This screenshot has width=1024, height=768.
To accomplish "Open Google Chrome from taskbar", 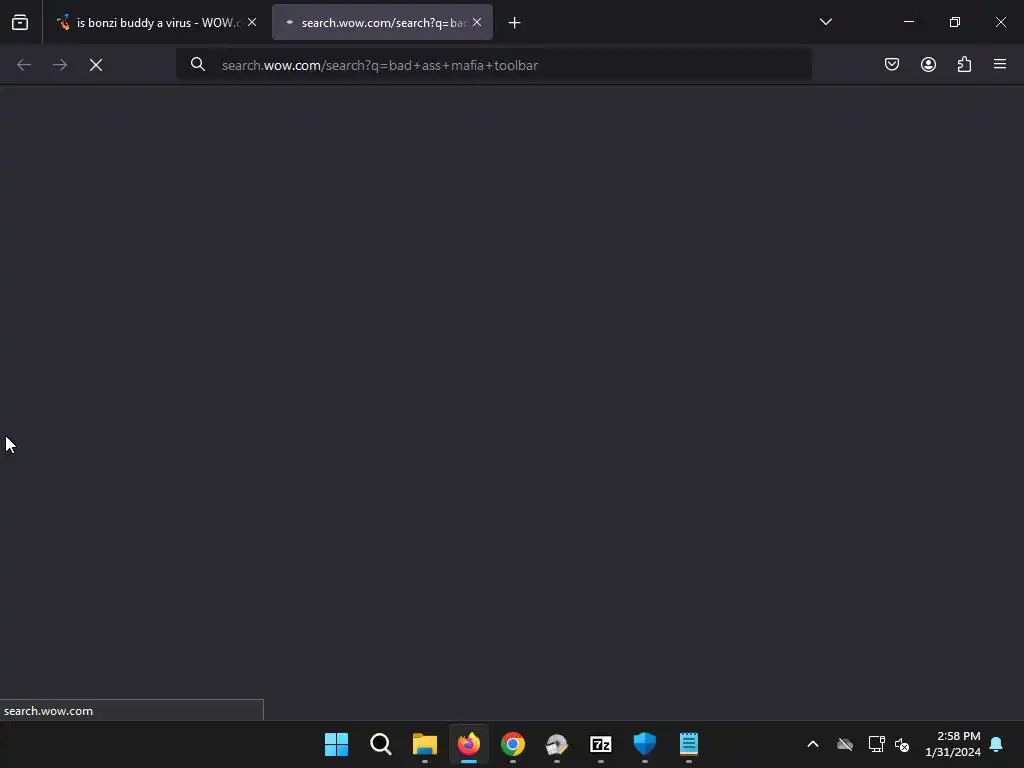I will click(513, 744).
